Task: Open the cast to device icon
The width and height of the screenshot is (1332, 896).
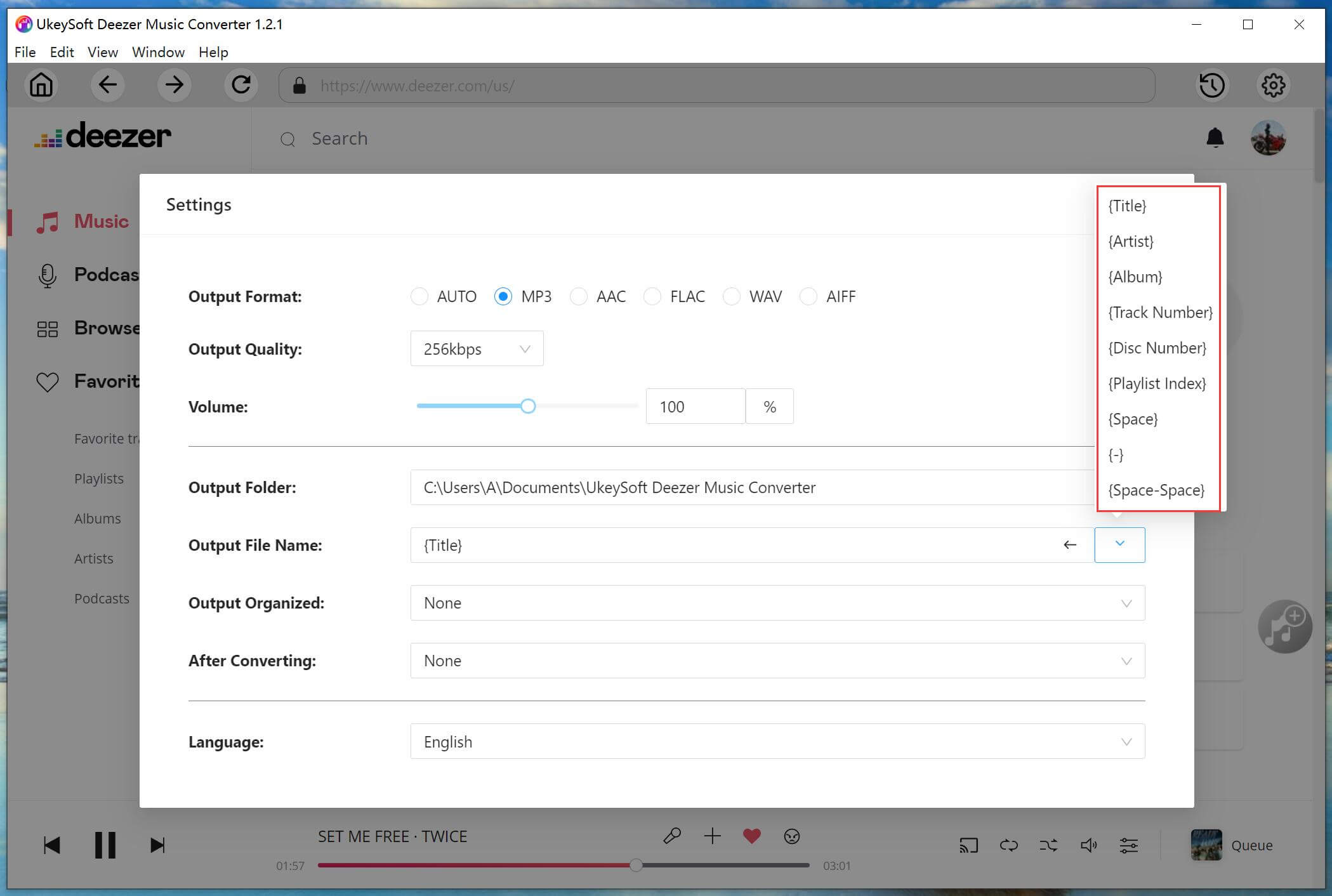Action: point(968,845)
